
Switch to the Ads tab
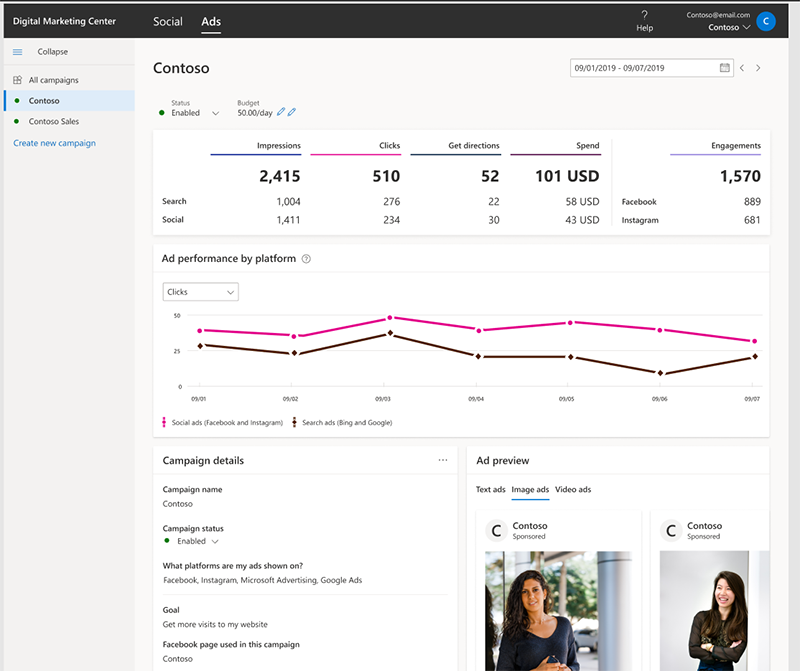click(x=211, y=21)
